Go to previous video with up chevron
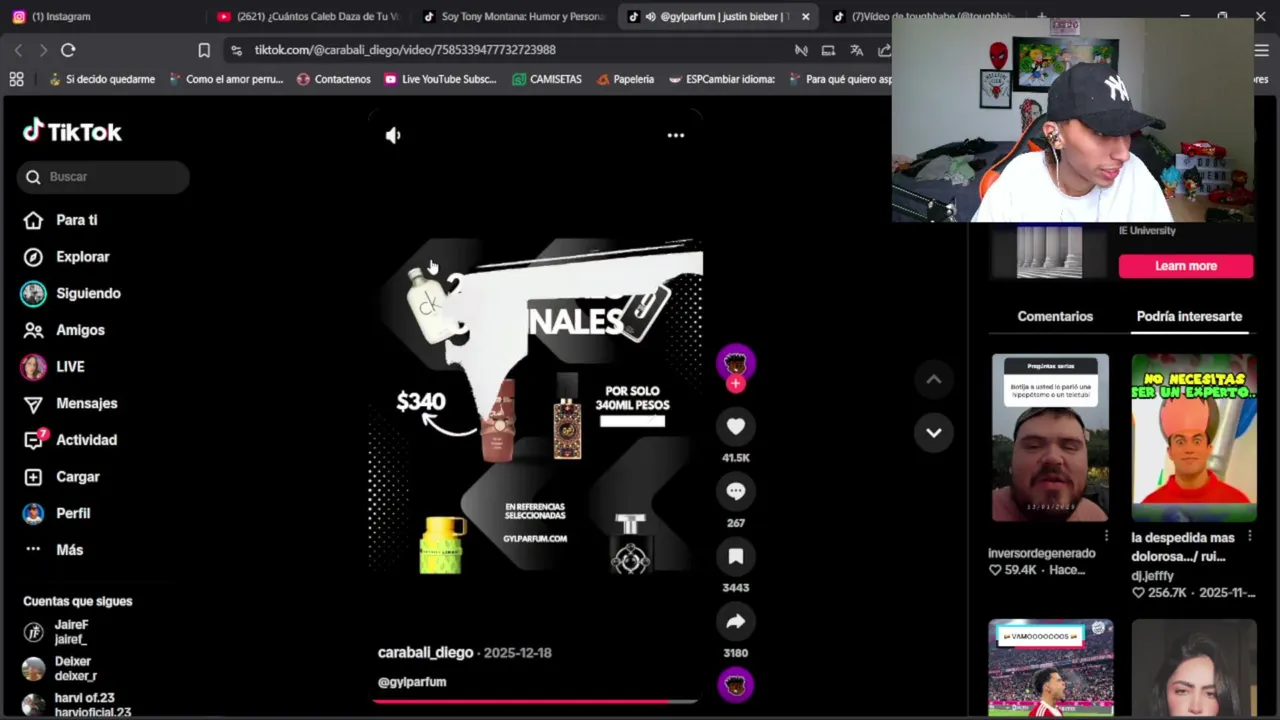Image resolution: width=1280 pixels, height=720 pixels. pos(934,379)
